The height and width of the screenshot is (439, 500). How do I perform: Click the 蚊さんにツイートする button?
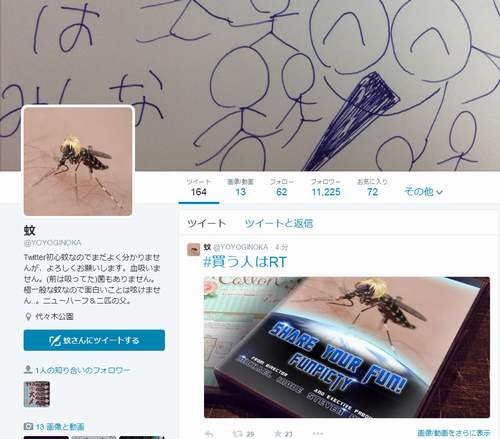(94, 340)
